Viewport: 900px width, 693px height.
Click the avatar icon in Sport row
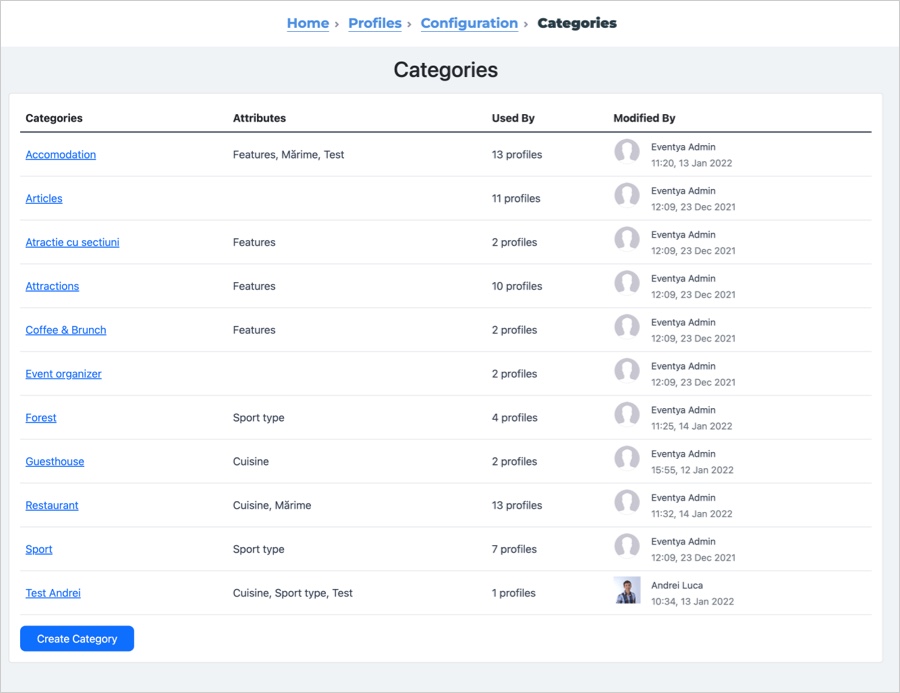coord(627,546)
